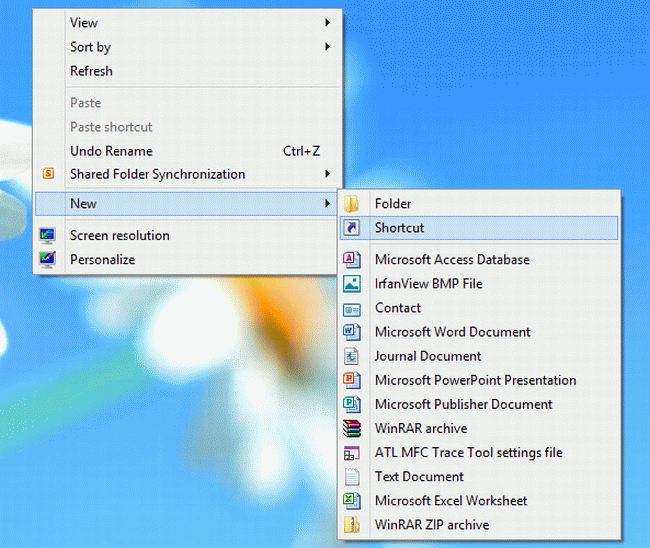This screenshot has height=548, width=650.
Task: Select the New menu entry
Action: [x=186, y=204]
